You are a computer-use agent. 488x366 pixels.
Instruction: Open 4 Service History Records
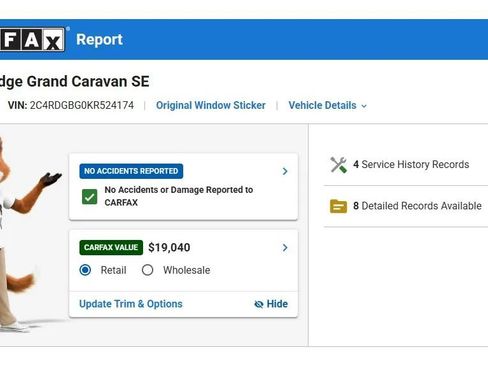click(411, 164)
